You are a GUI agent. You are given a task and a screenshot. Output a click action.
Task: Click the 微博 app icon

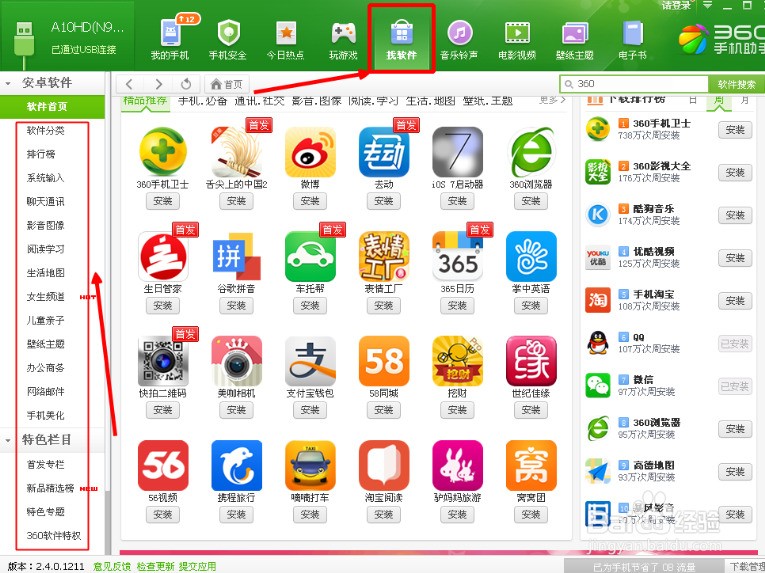click(x=310, y=153)
